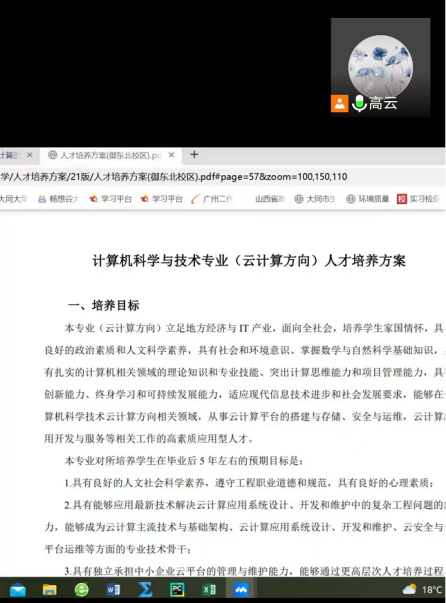
Task: Open Microsoft Word from the taskbar
Action: 113,590
